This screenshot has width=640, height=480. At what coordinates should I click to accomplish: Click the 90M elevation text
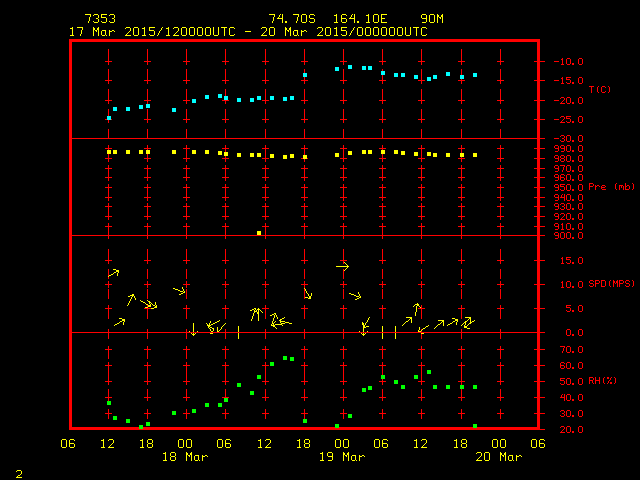tap(433, 19)
